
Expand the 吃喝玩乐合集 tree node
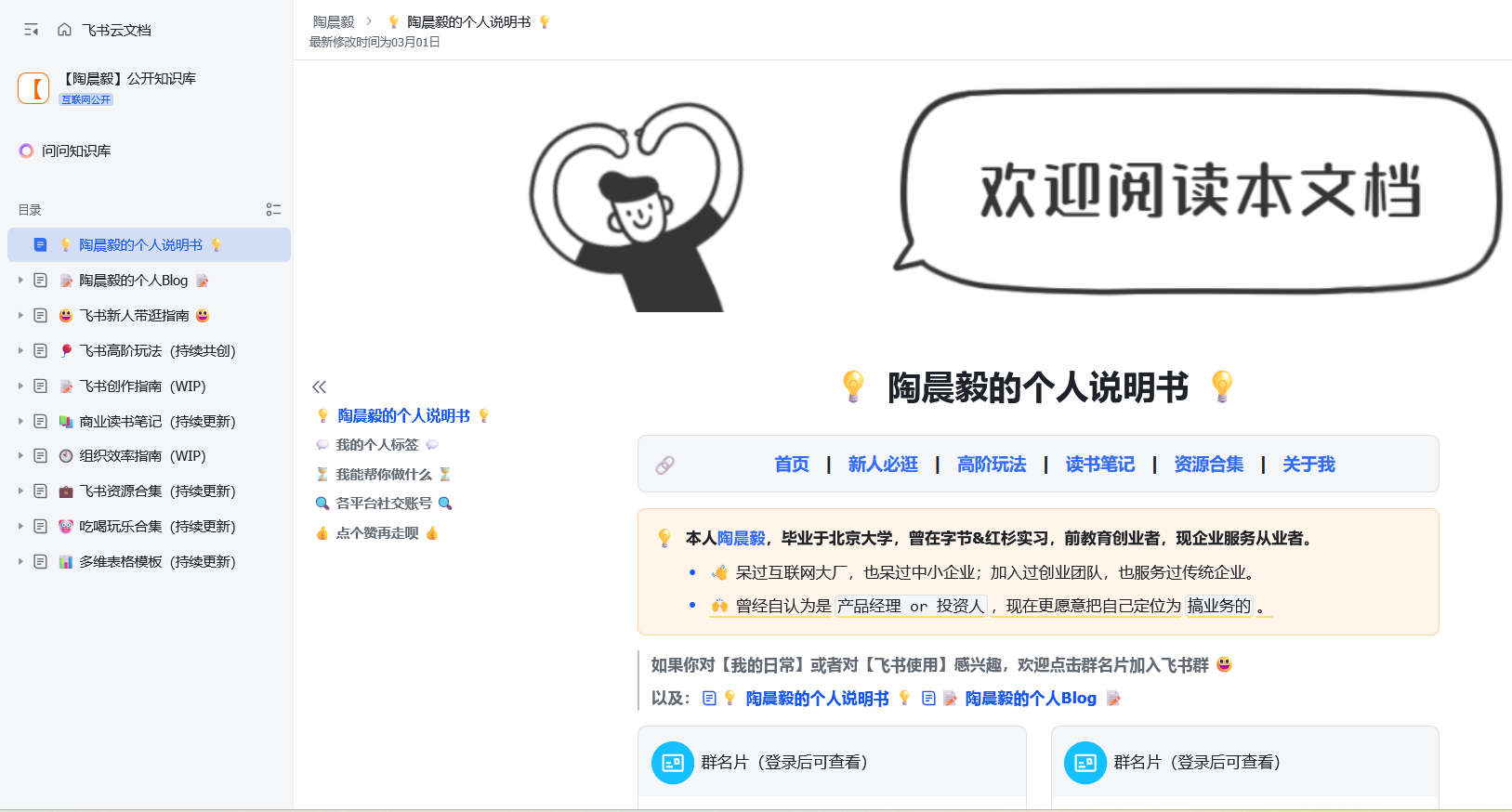pyautogui.click(x=20, y=526)
